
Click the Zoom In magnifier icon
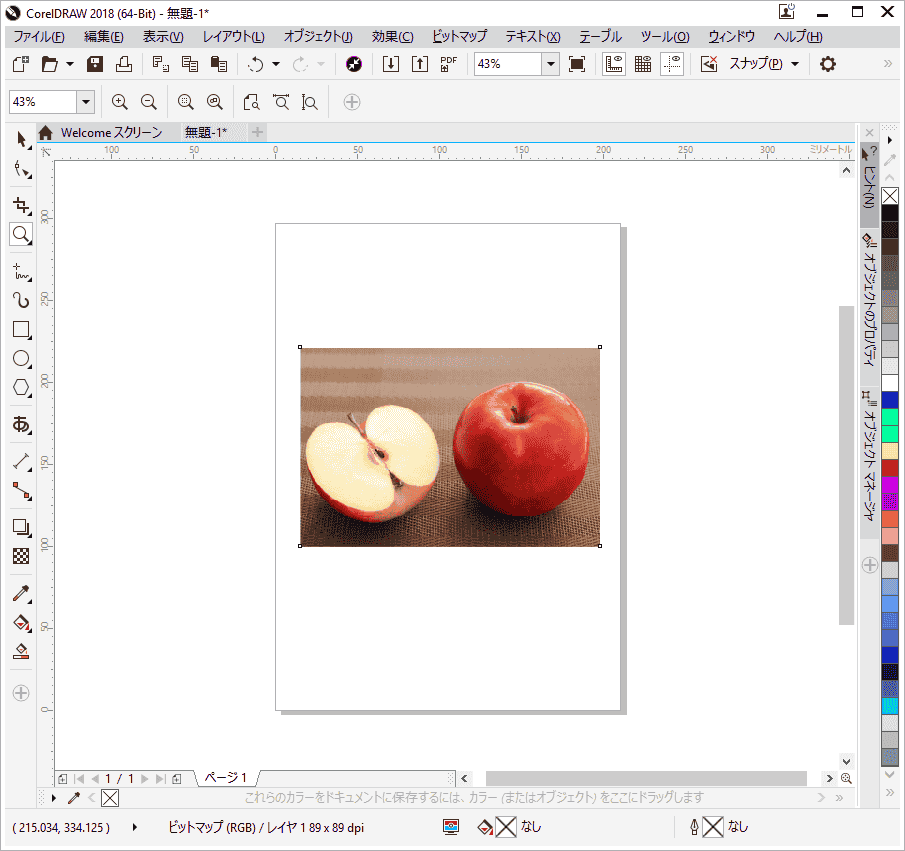pos(119,102)
